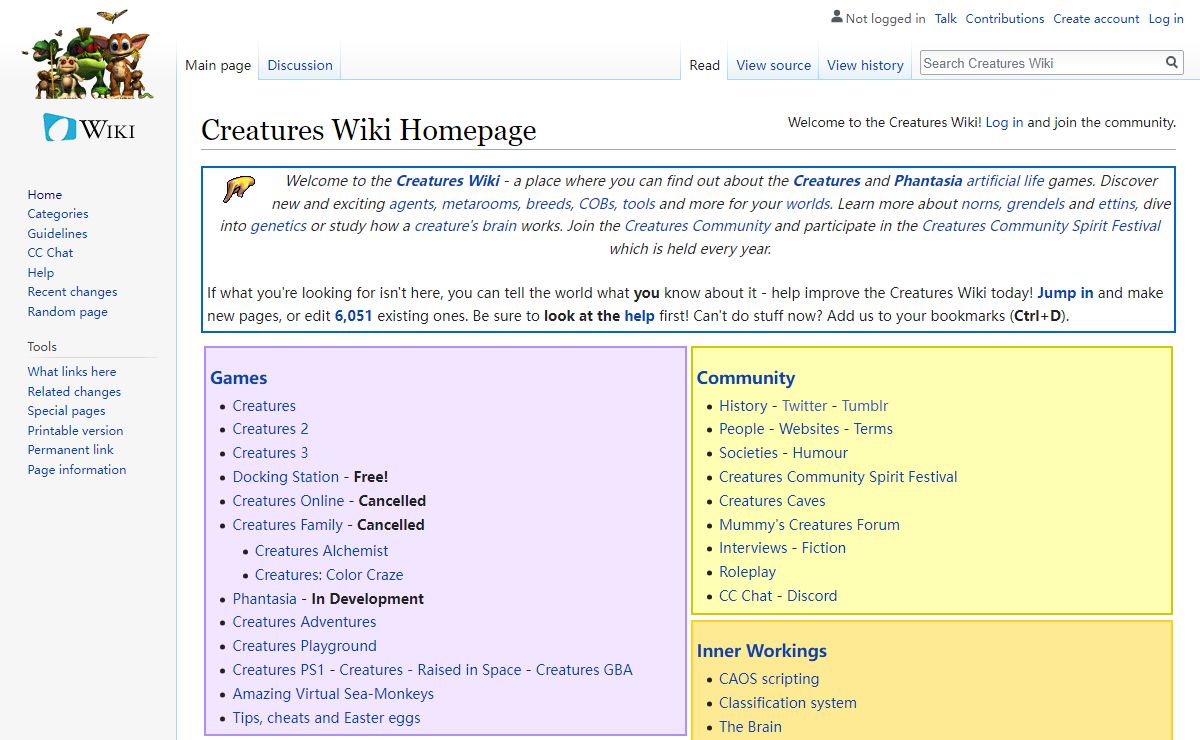
Task: Open Printable version
Action: point(76,430)
